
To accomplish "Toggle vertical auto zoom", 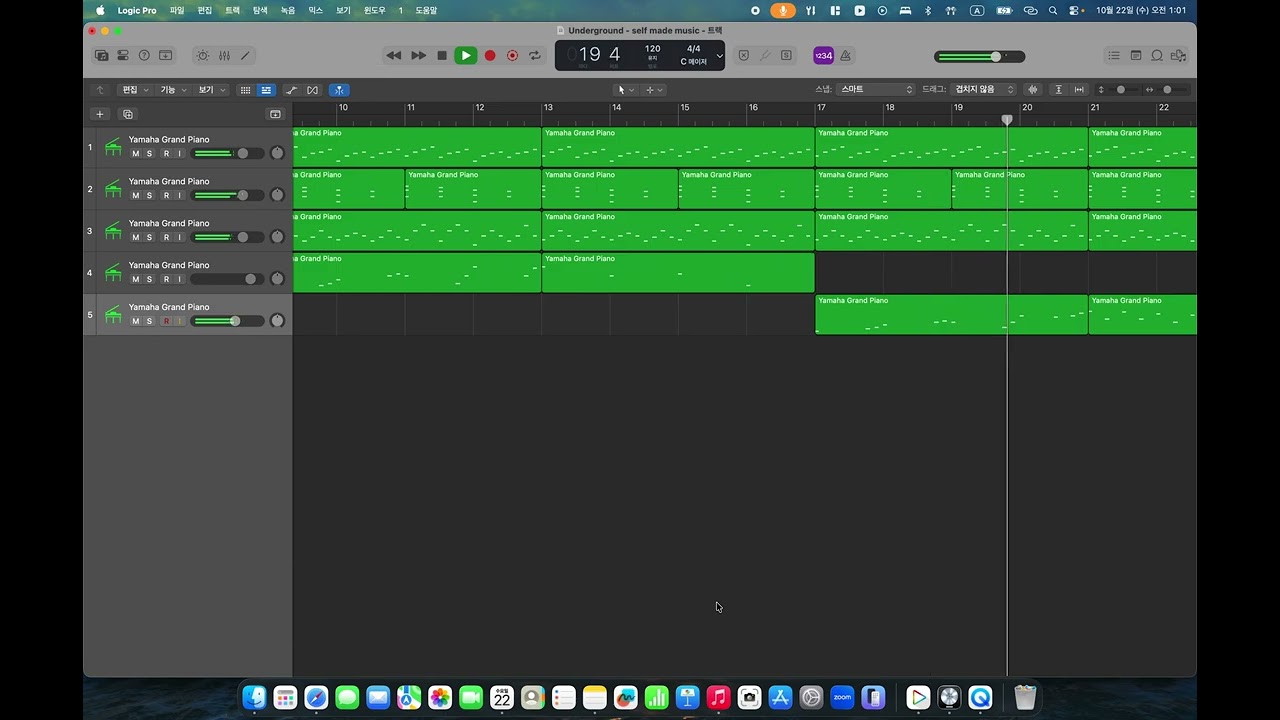I will click(x=1059, y=90).
